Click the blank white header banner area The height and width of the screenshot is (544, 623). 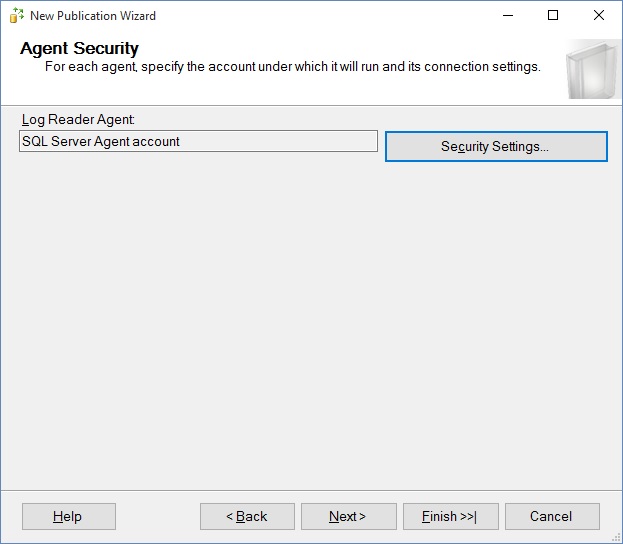(x=350, y=88)
